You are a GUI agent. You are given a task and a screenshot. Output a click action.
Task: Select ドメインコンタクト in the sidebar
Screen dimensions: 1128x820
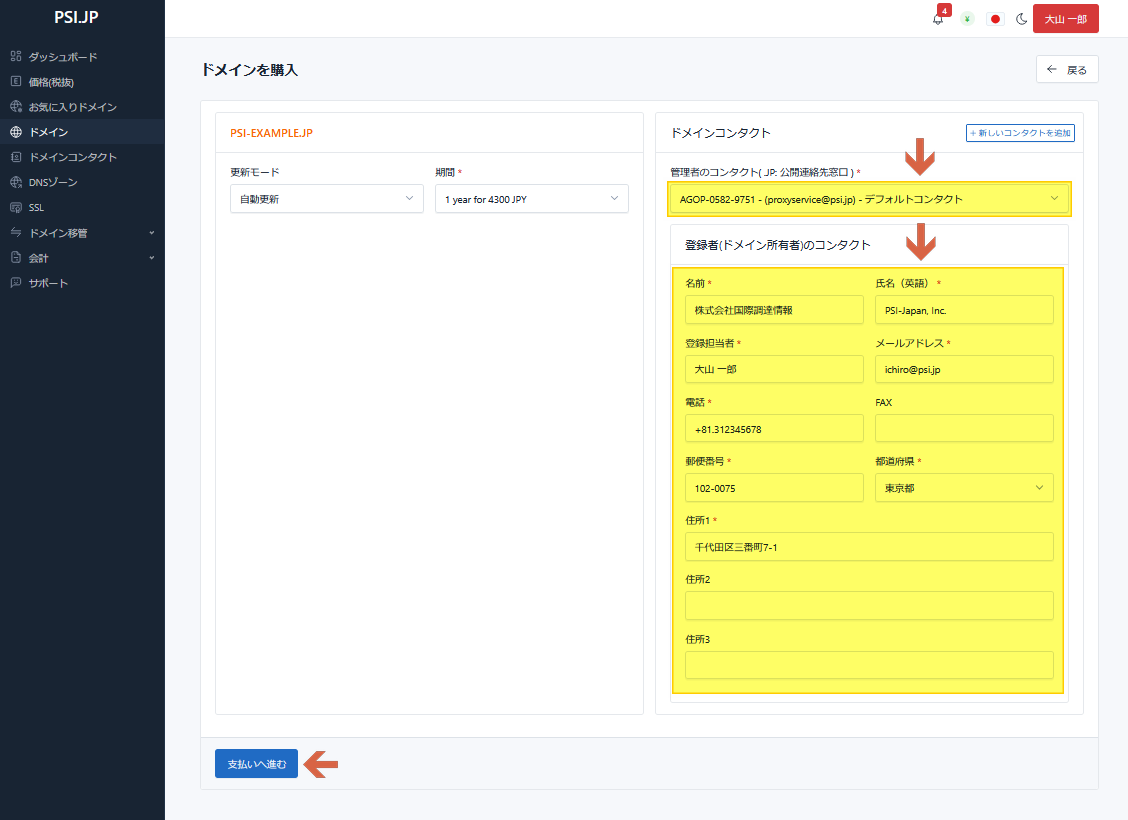pyautogui.click(x=72, y=157)
